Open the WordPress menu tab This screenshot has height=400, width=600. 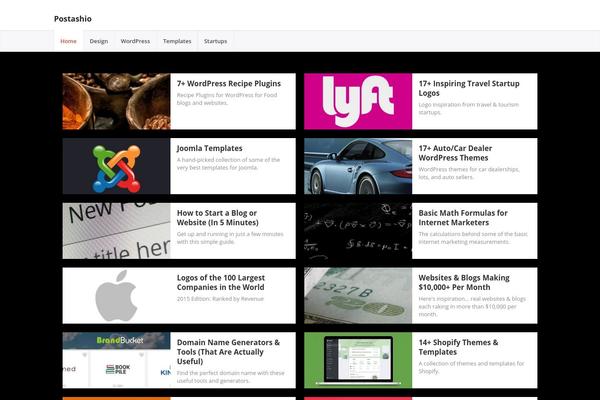click(135, 41)
